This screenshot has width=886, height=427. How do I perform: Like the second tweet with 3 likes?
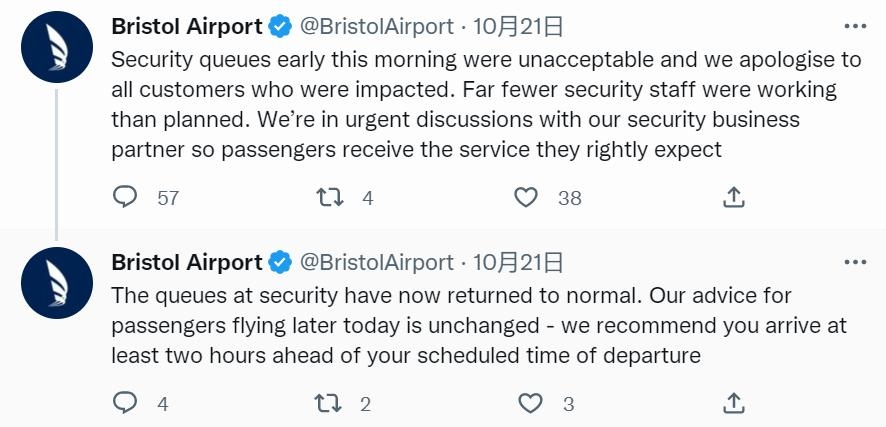coord(531,403)
